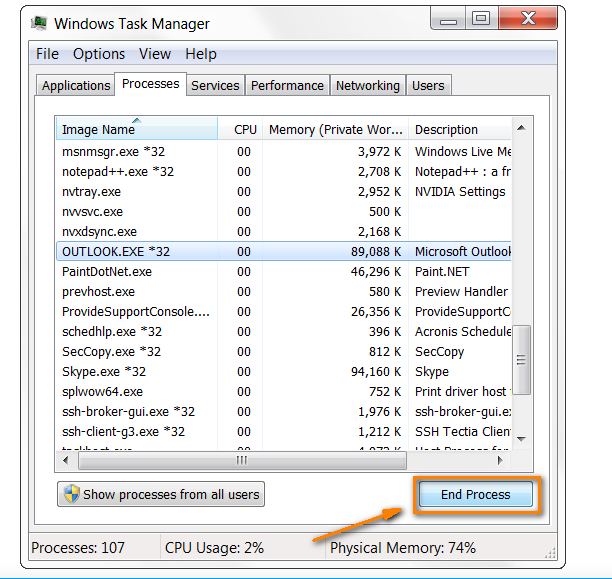
Task: Click the vertical scrollbar thumb
Action: (521, 360)
